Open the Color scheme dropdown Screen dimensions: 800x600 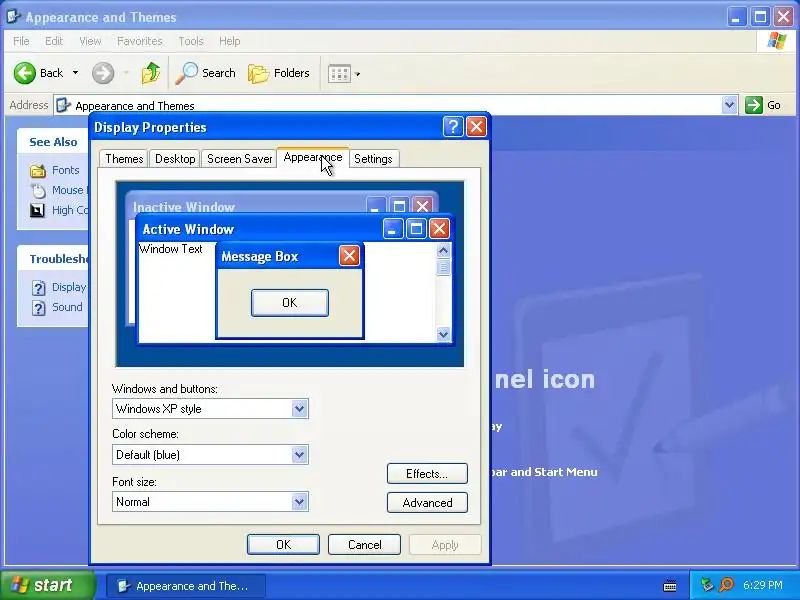tap(299, 455)
